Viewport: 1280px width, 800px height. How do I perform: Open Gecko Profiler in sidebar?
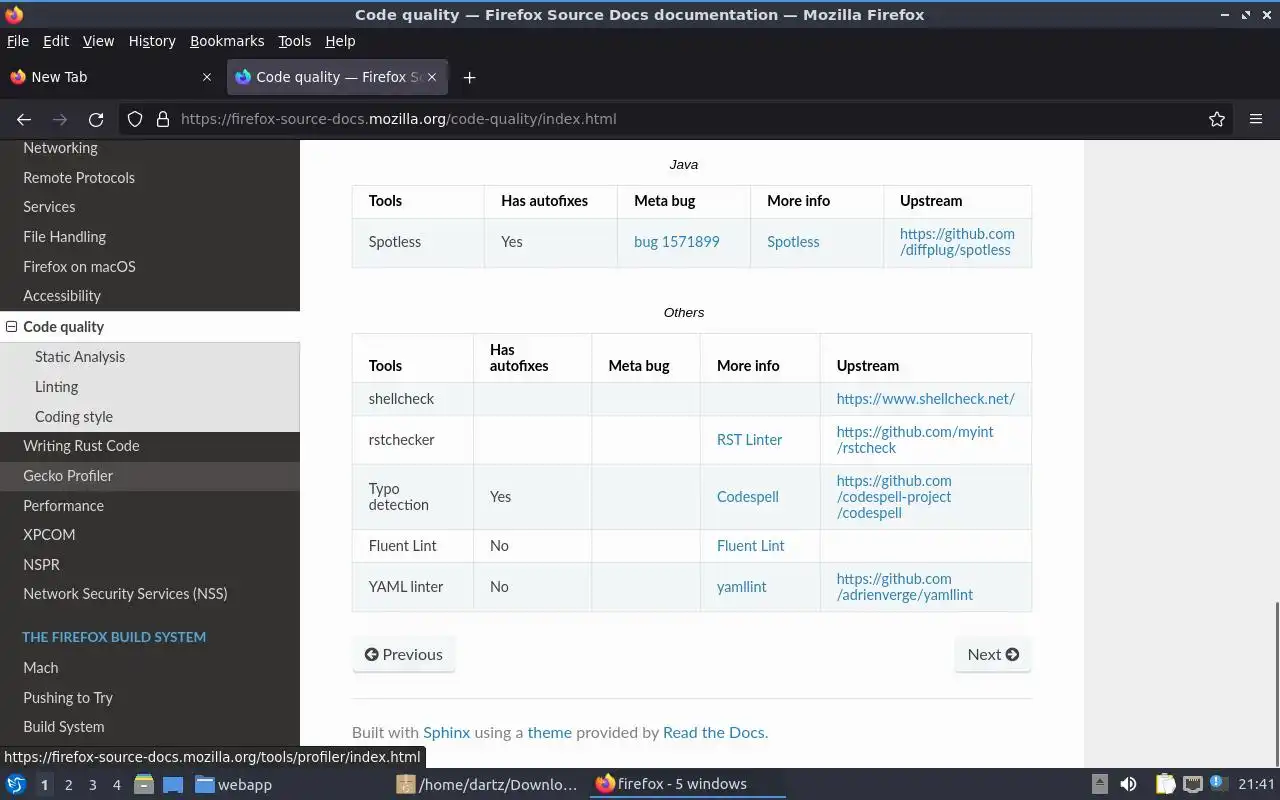pos(150,476)
